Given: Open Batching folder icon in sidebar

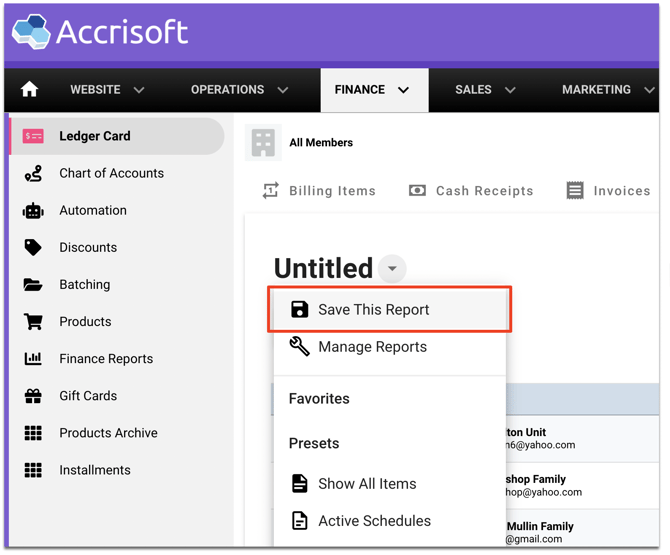Looking at the screenshot, I should click(x=33, y=285).
